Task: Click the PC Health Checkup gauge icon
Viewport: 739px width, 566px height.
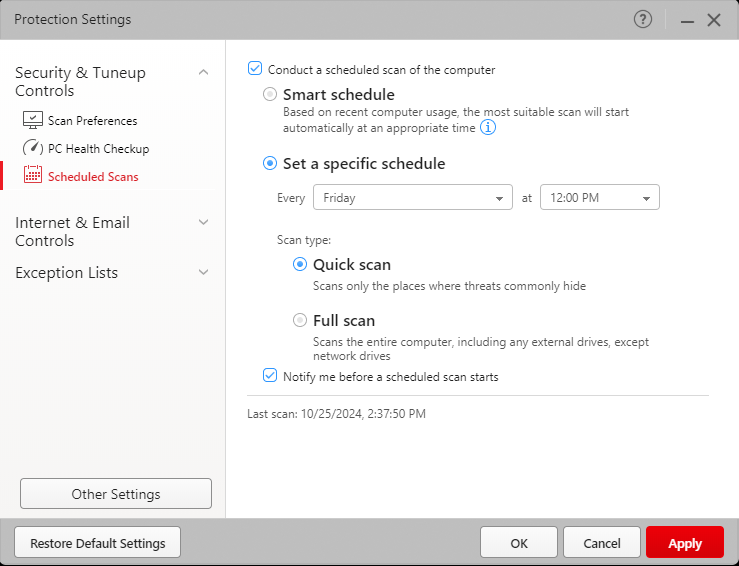Action: click(32, 149)
